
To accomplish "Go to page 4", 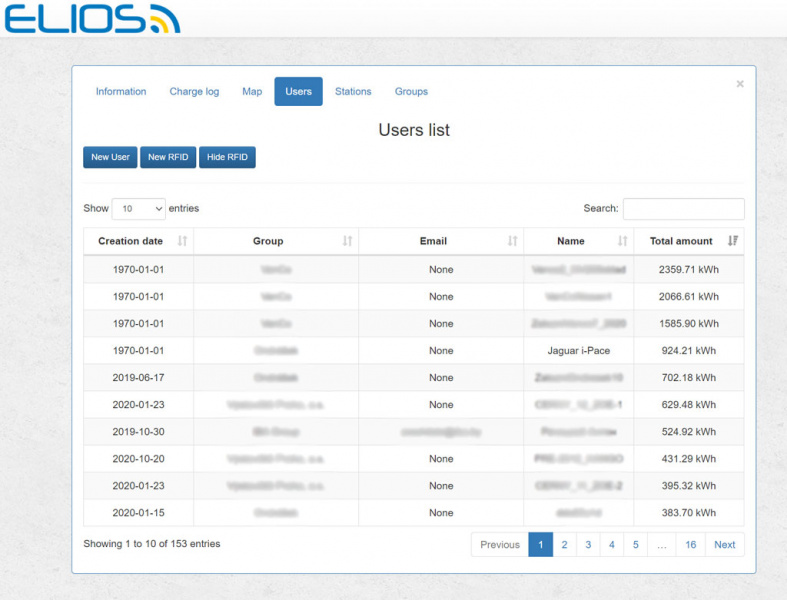I will (612, 545).
